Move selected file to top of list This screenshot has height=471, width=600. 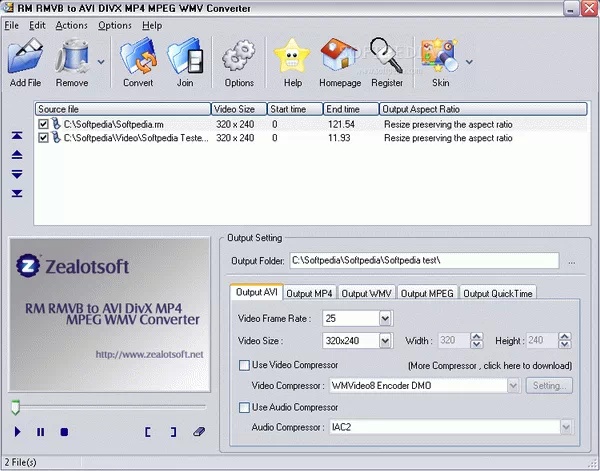(17, 135)
